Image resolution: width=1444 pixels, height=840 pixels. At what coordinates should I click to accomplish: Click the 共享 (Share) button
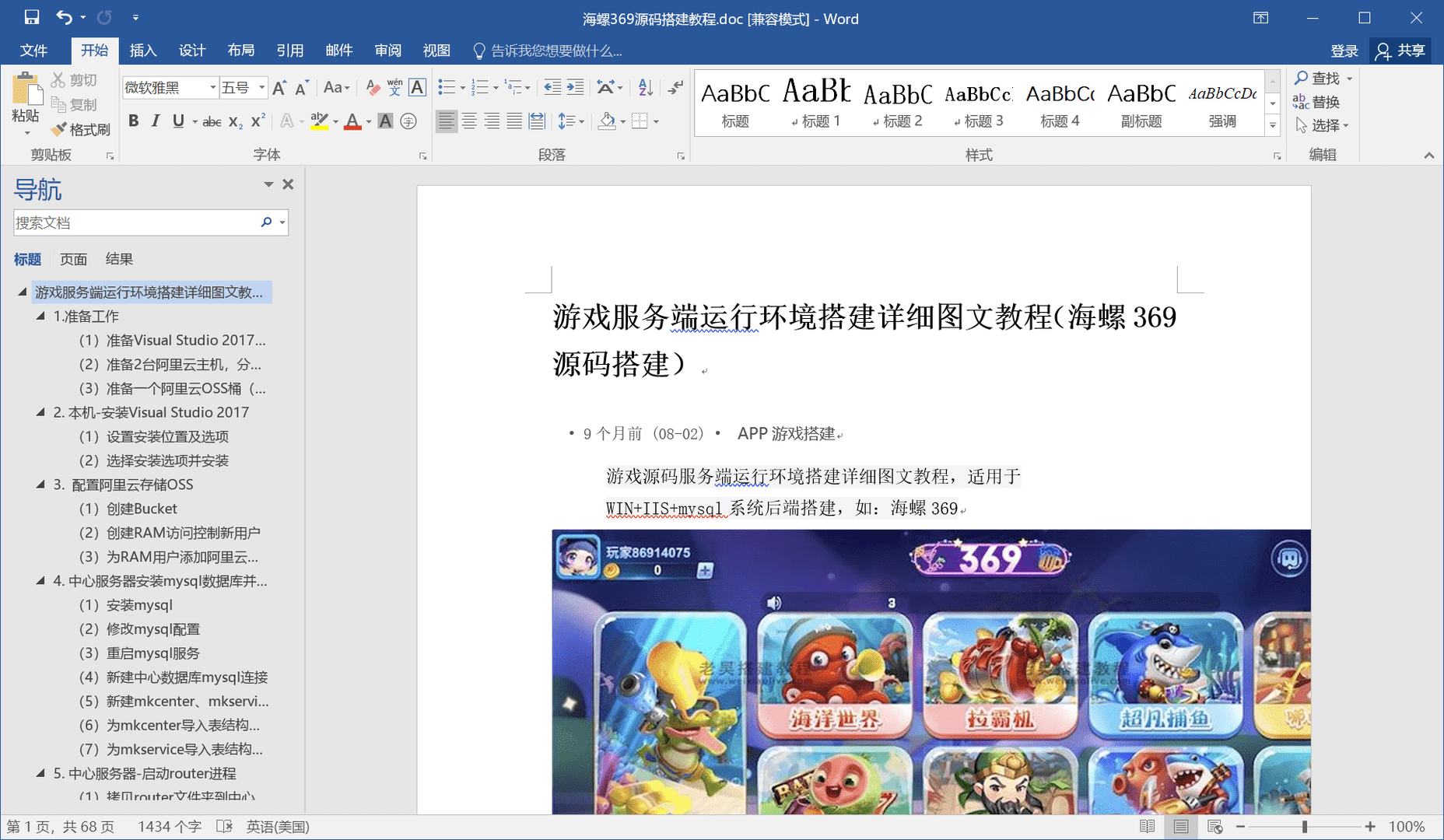(1400, 50)
